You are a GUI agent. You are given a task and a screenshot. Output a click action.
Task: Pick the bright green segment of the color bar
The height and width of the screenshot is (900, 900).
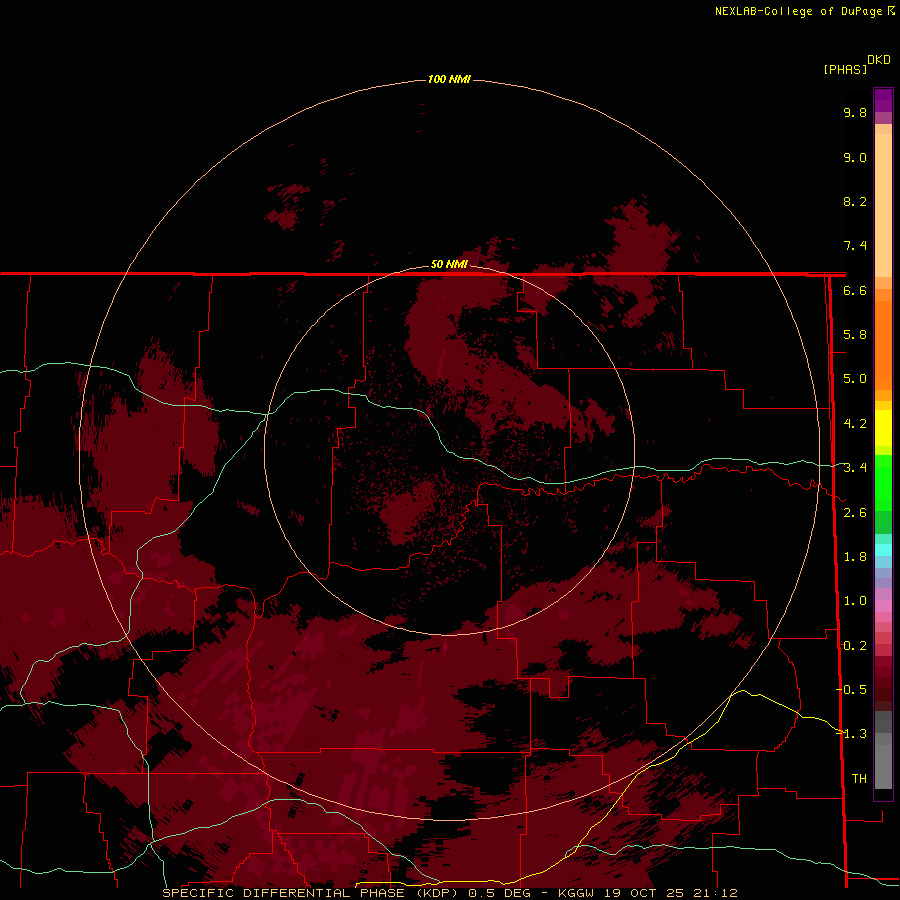(x=883, y=482)
